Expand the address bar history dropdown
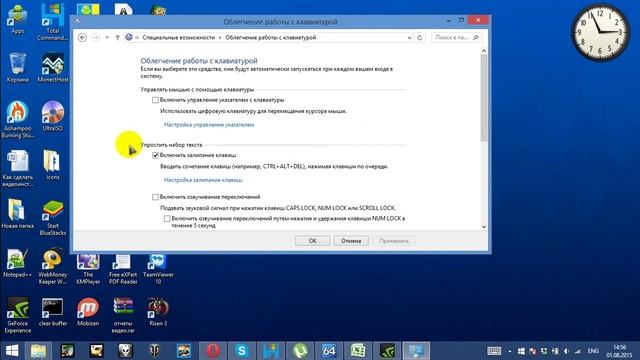Viewport: 640px width, 360px height. click(x=409, y=38)
